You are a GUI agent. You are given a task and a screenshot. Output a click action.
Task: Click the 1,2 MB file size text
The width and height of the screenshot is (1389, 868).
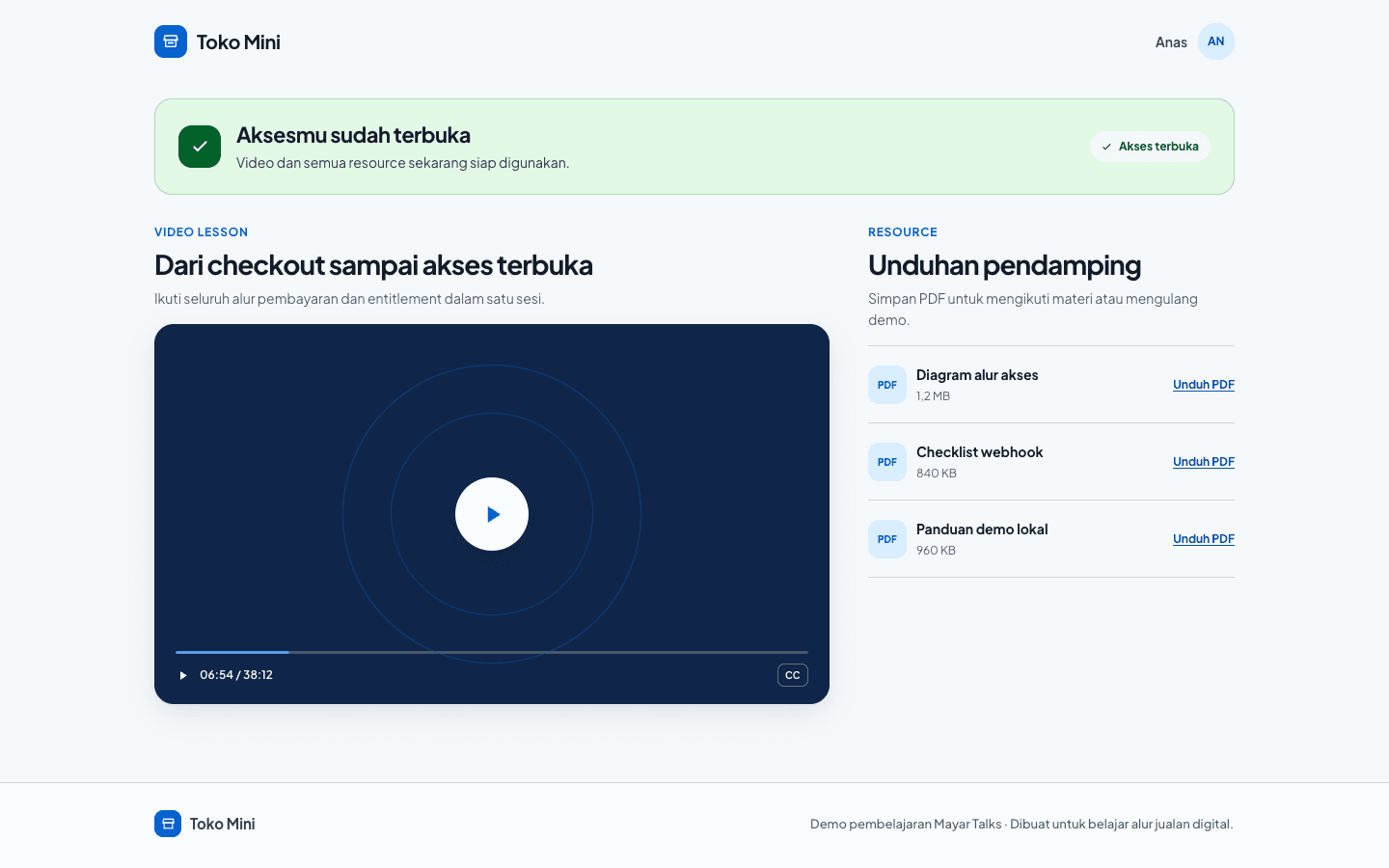point(934,396)
